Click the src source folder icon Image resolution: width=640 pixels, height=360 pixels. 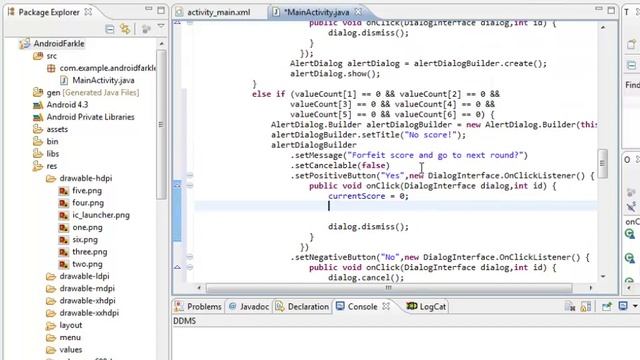coord(38,56)
